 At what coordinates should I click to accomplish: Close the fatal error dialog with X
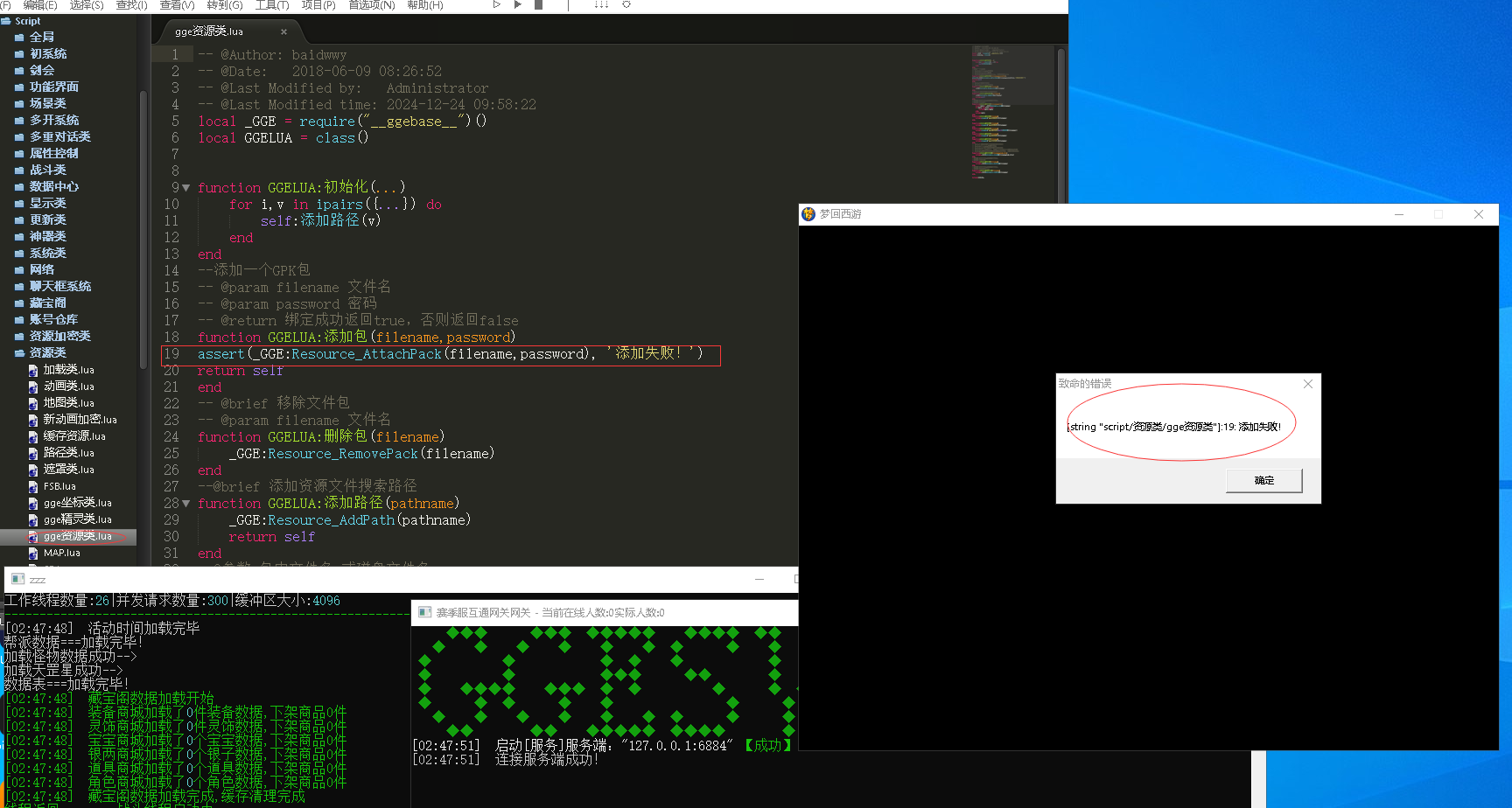(x=1308, y=384)
